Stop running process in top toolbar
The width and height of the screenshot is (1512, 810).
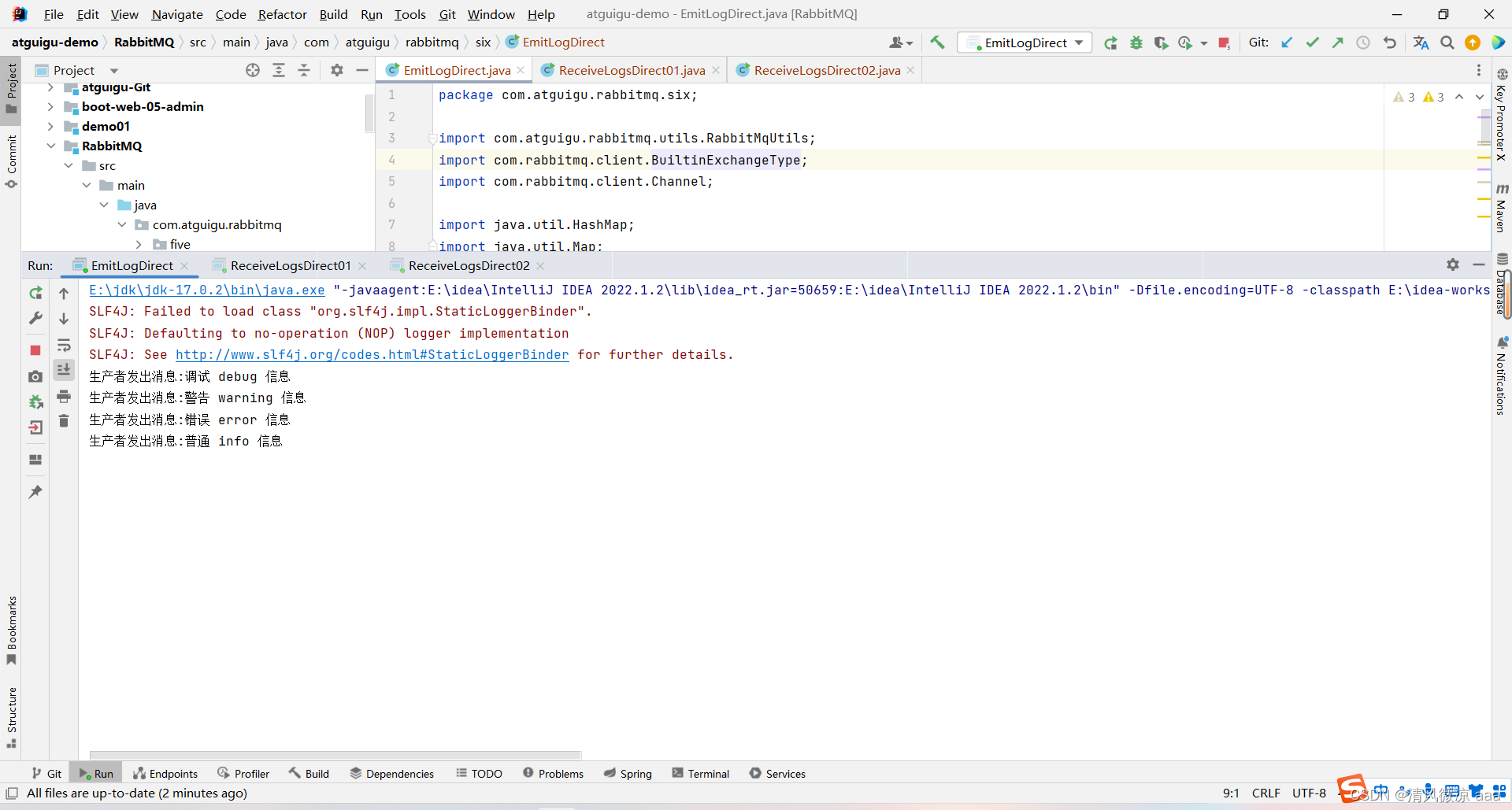pyautogui.click(x=1224, y=43)
